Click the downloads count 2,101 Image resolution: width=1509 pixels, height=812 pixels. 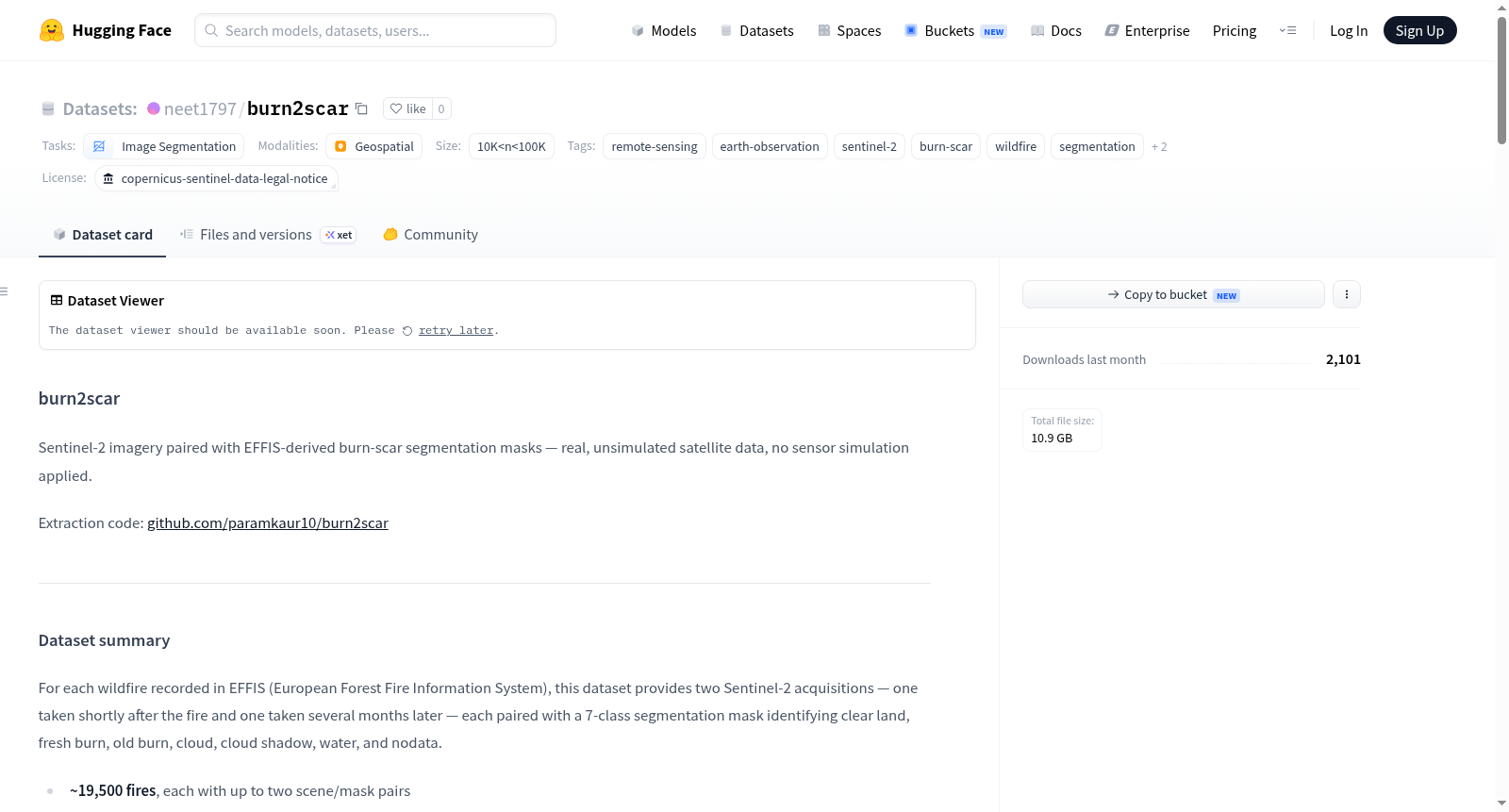(1343, 359)
